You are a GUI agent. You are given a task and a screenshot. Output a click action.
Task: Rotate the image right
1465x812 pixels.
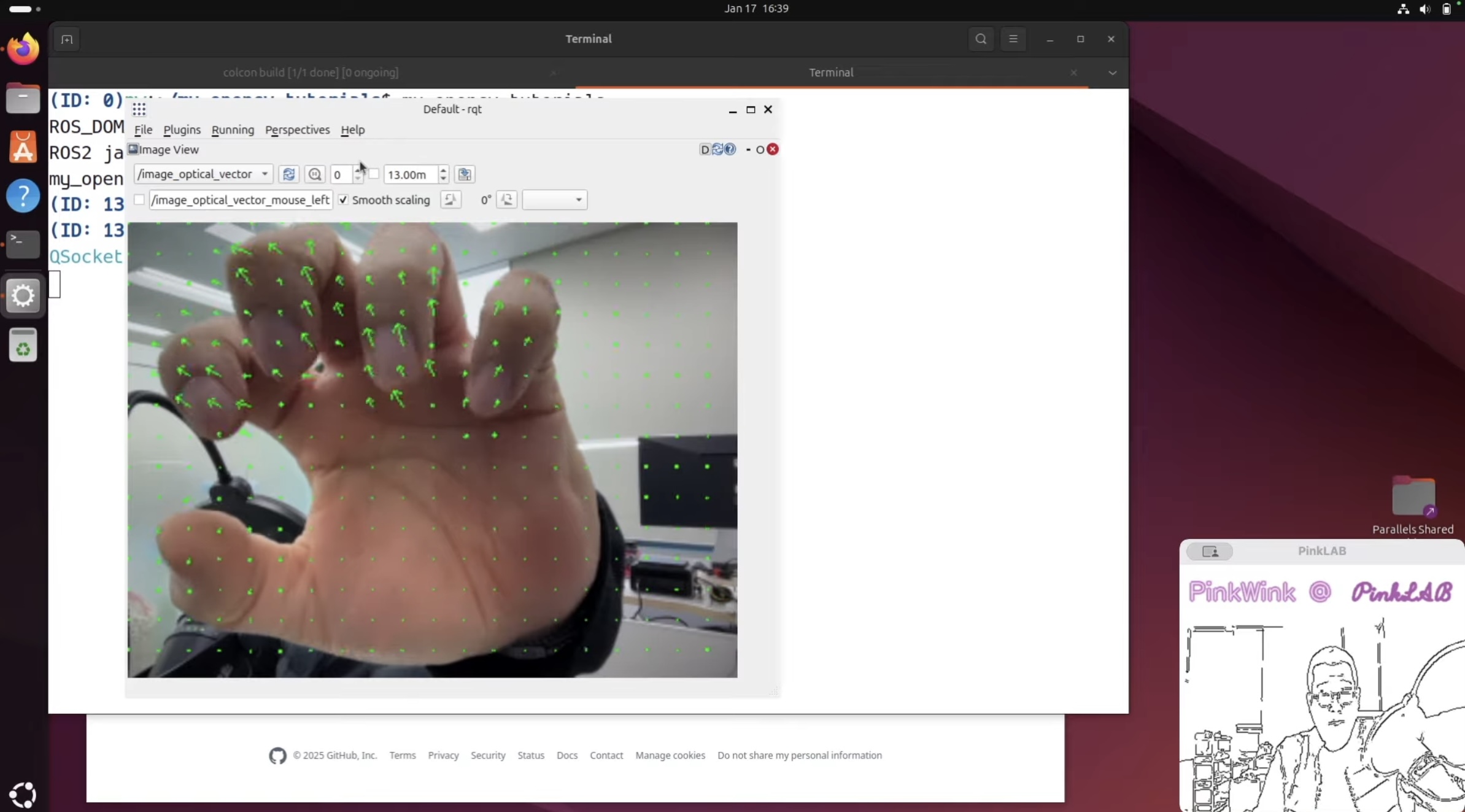pos(507,199)
